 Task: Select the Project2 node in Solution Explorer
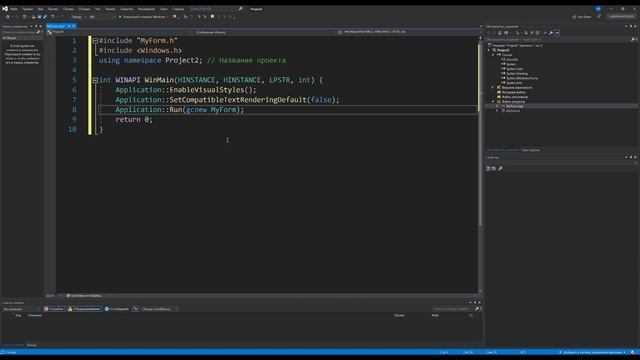click(x=503, y=50)
